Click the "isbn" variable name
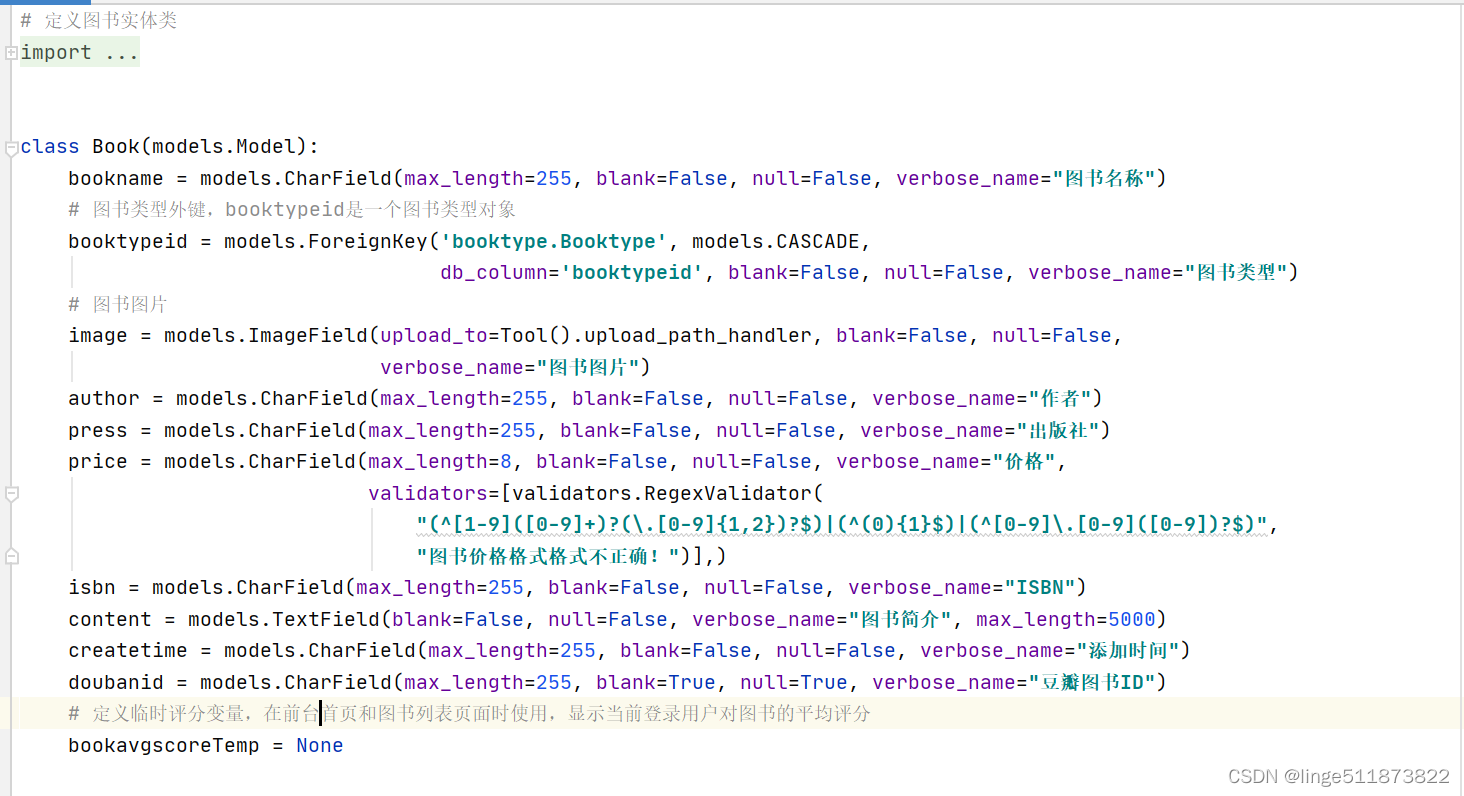The width and height of the screenshot is (1464, 796). click(x=92, y=587)
